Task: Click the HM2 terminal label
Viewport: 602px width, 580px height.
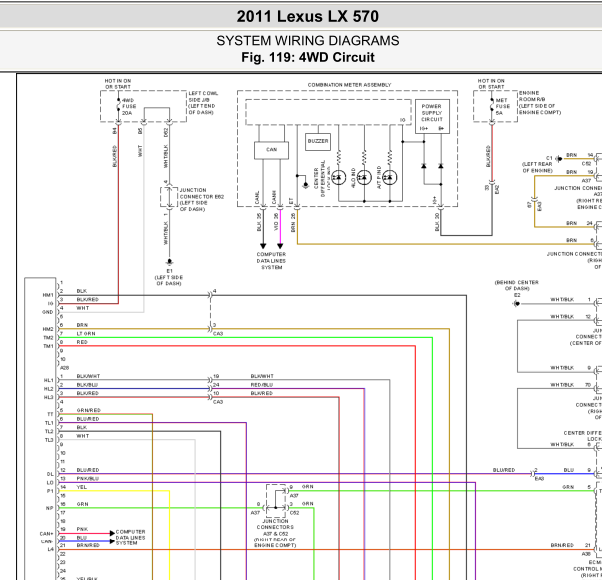Action: pyautogui.click(x=48, y=329)
